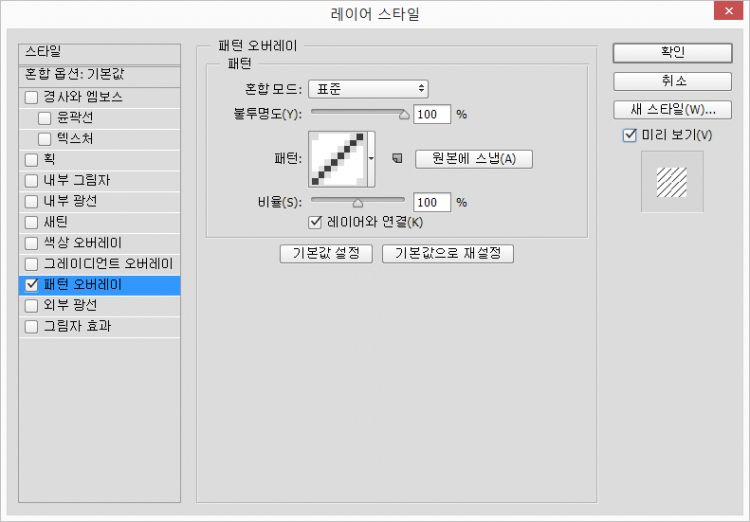The image size is (750, 522).
Task: Click the new pattern preset icon
Action: tap(396, 158)
